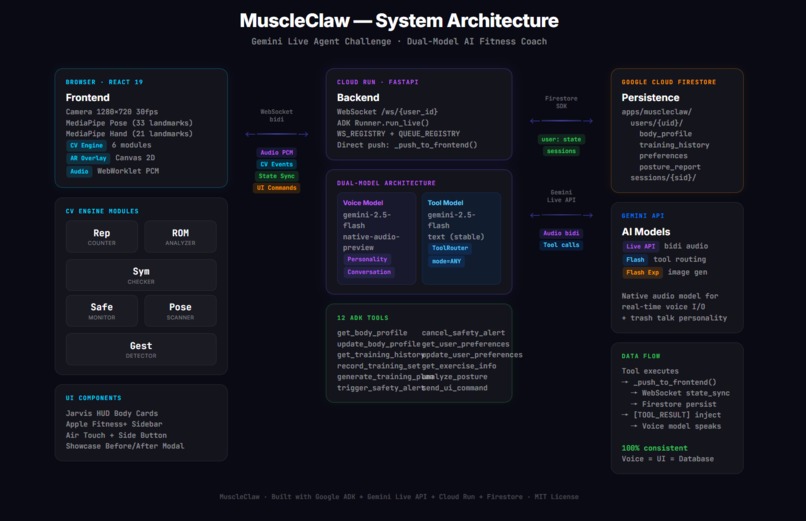Click the footer 'Built with Google ADK' line
This screenshot has width=806, height=521.
399,497
